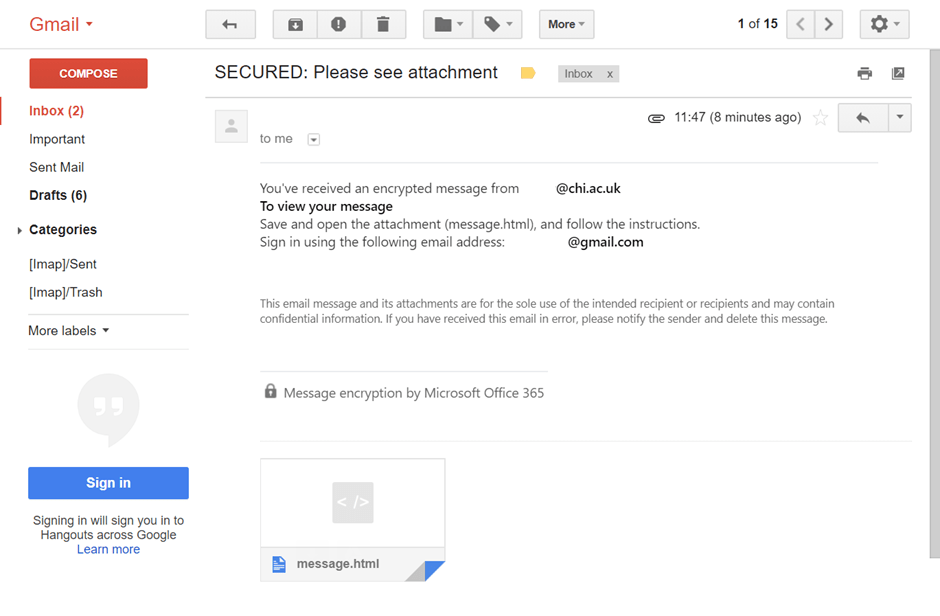Click the Compose button
940x616 pixels.
pos(88,73)
